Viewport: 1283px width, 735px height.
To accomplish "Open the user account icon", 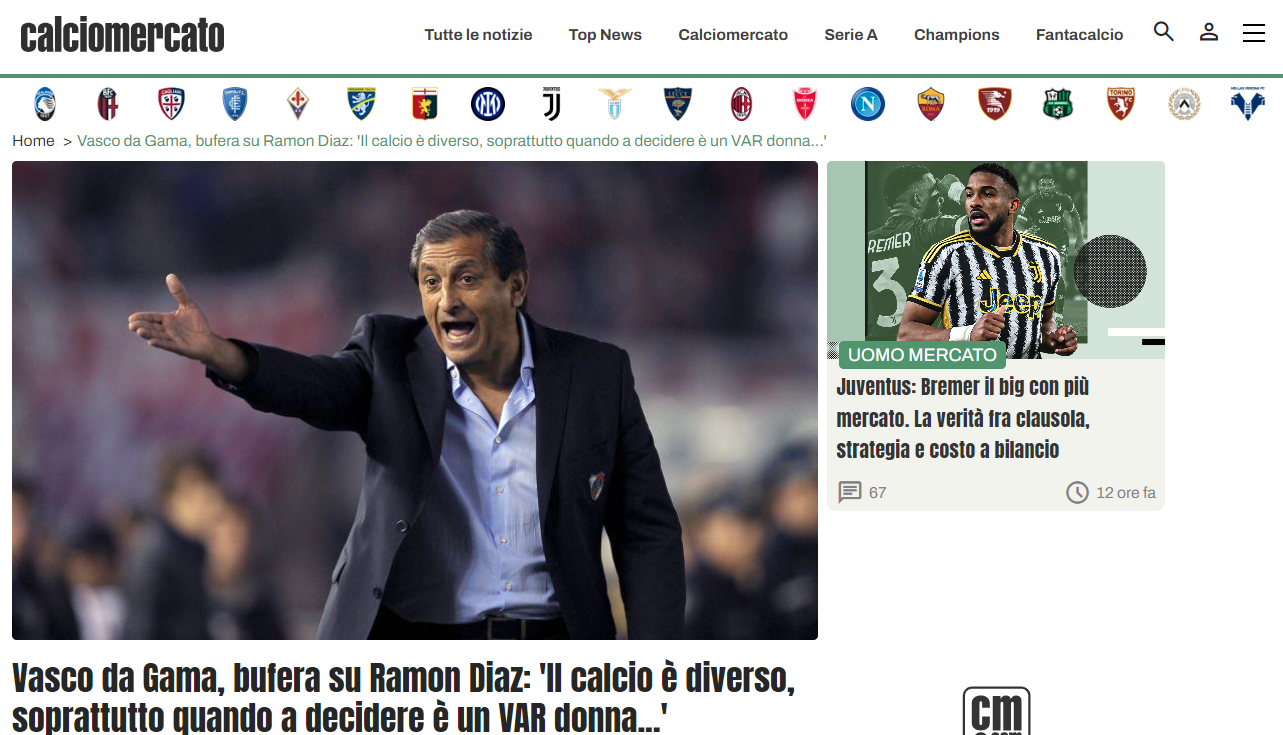I will pos(1209,32).
